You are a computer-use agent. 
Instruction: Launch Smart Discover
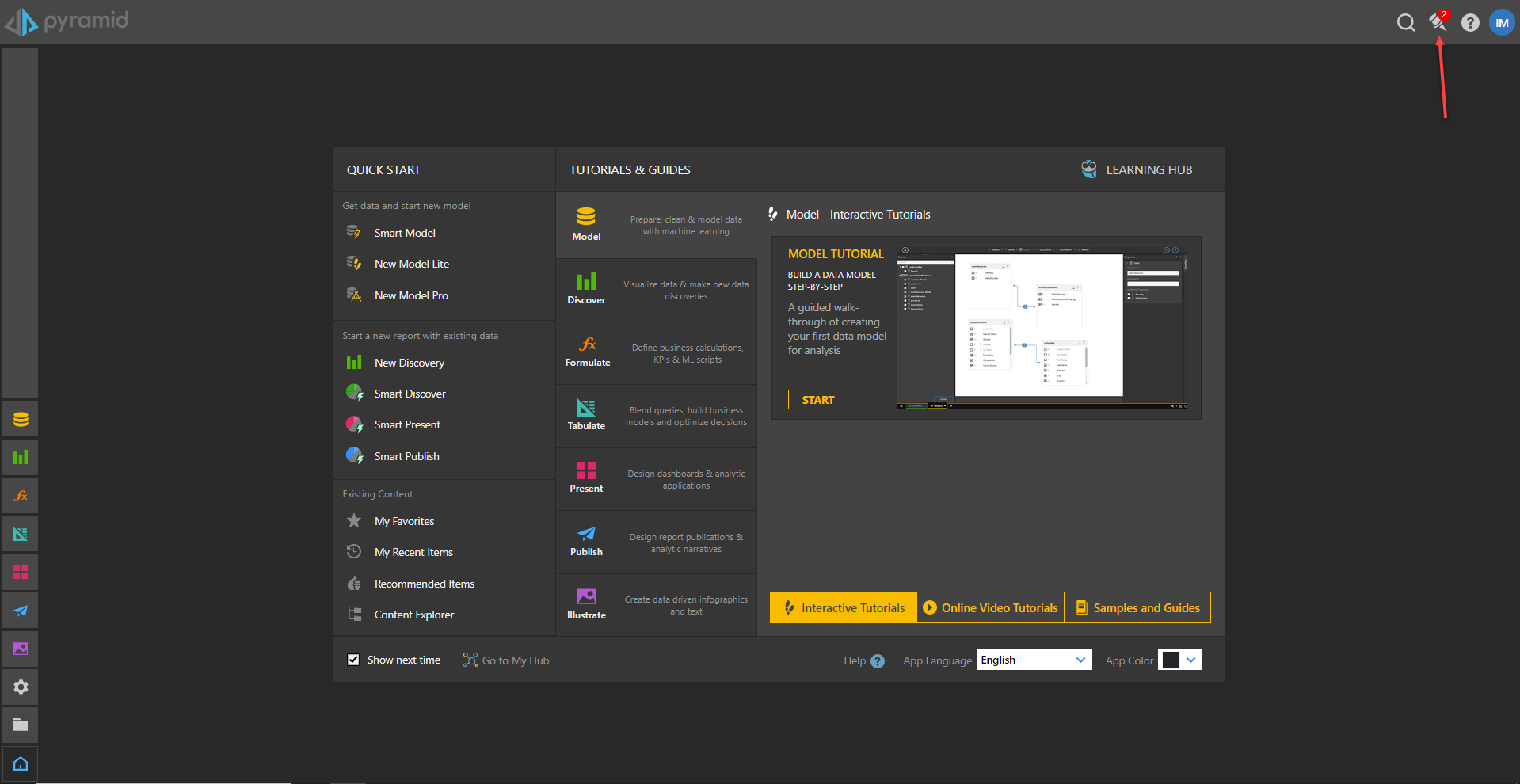tap(410, 394)
